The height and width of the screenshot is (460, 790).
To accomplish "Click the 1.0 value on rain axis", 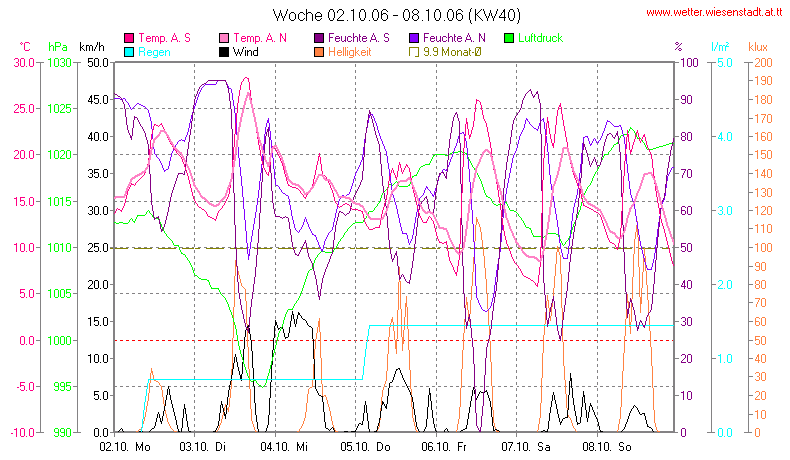I will (725, 359).
